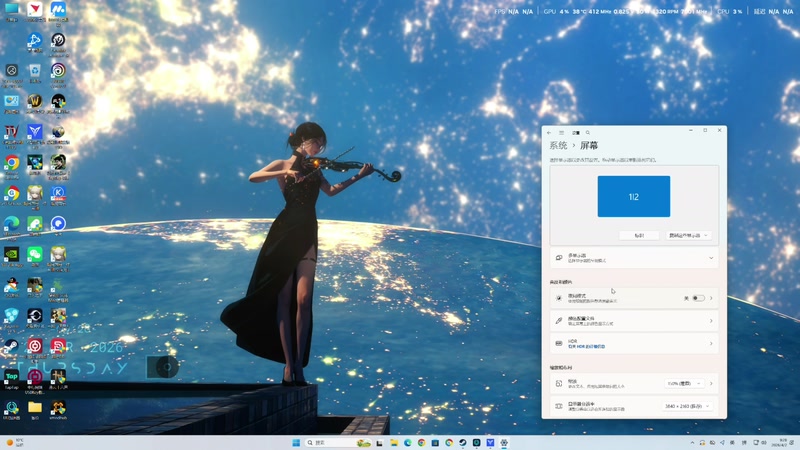Open the red TV-logo desktop icon
Viewport: 800px width, 450px height.
pyautogui.click(x=11, y=132)
